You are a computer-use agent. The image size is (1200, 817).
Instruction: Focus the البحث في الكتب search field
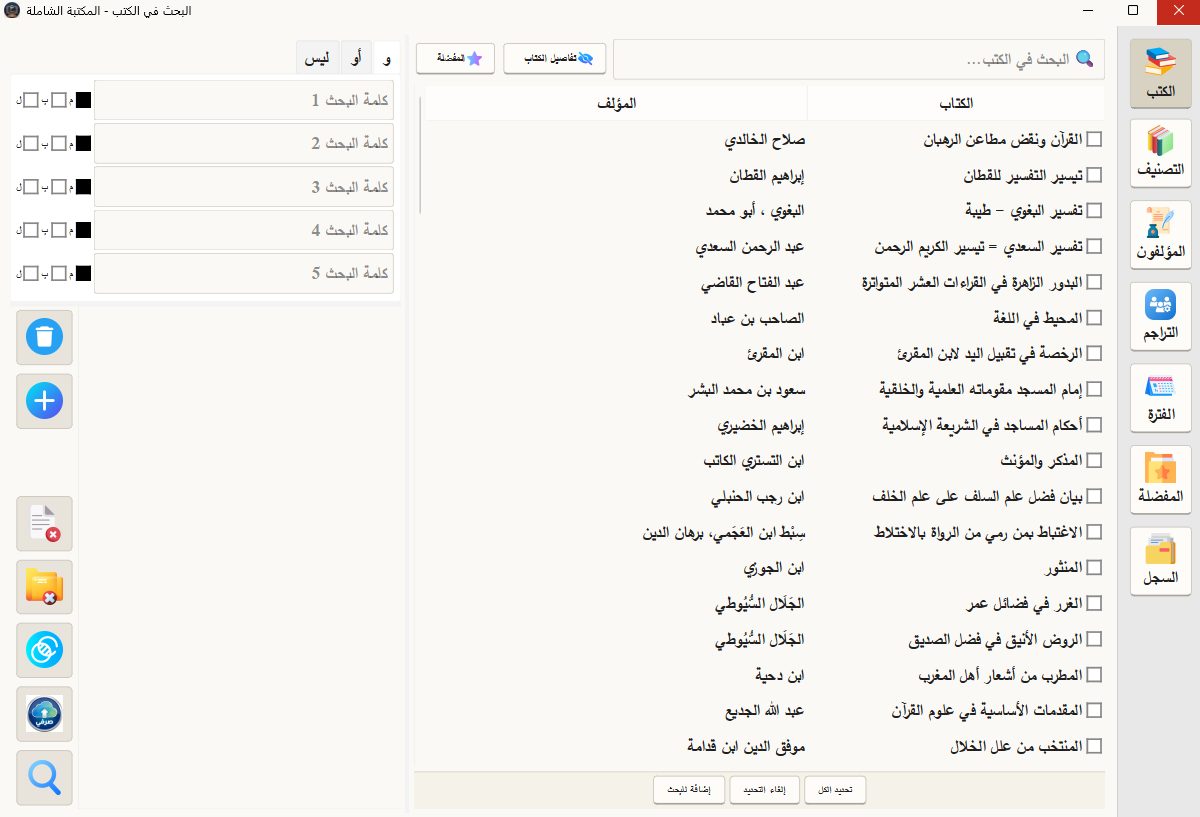click(x=858, y=60)
